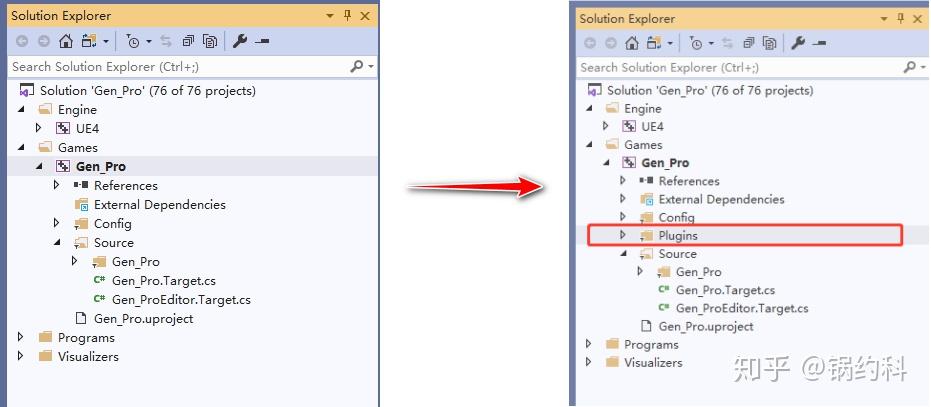Open search options dropdown in right search box
The width and height of the screenshot is (931, 407).
pos(922,68)
